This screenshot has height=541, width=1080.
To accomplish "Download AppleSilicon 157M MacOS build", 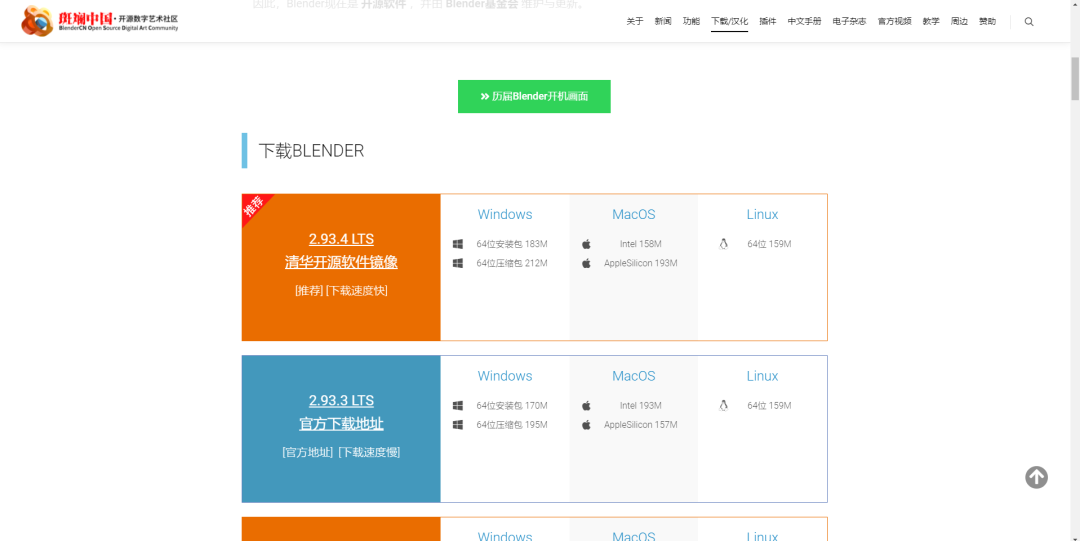I will pos(641,425).
